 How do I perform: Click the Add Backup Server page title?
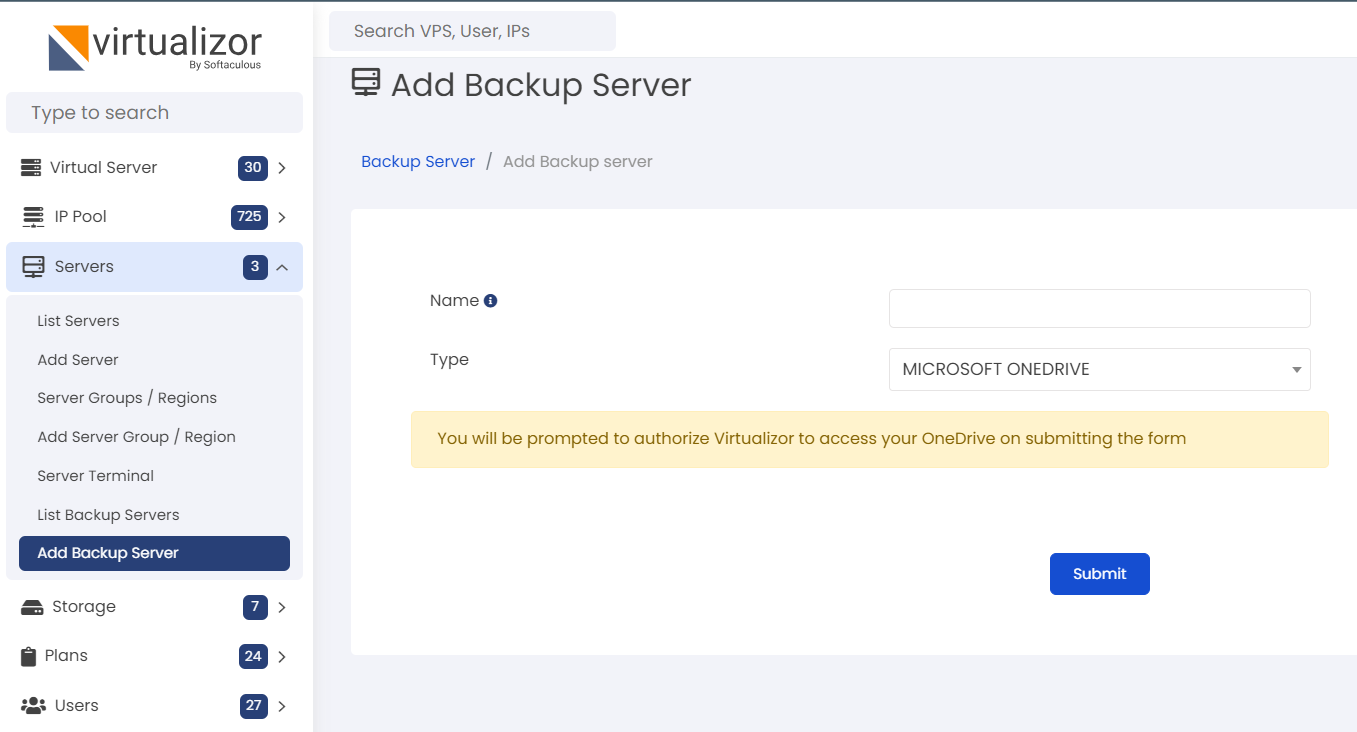[x=541, y=85]
